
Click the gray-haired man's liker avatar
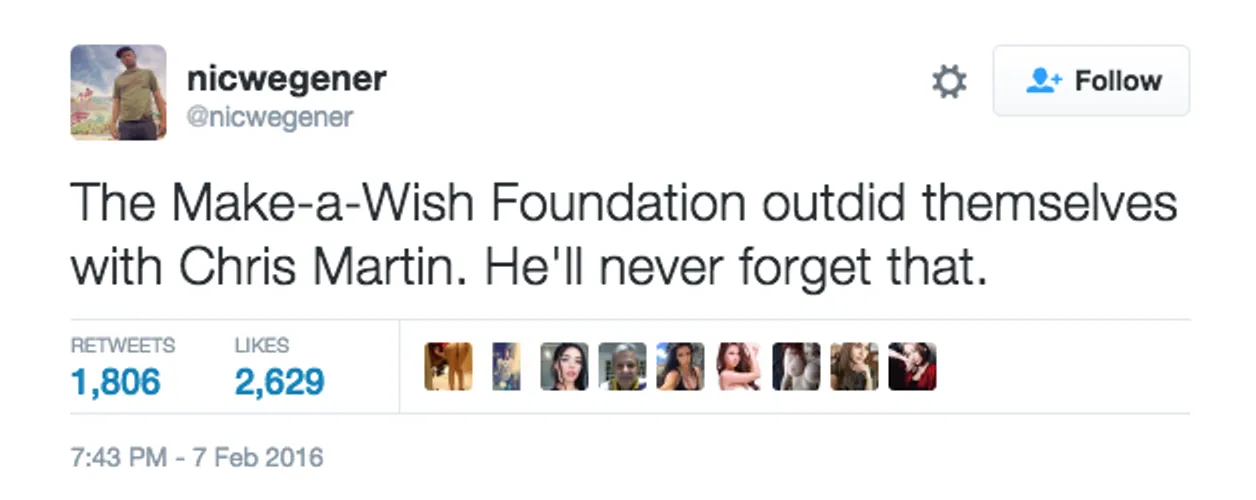(x=622, y=366)
